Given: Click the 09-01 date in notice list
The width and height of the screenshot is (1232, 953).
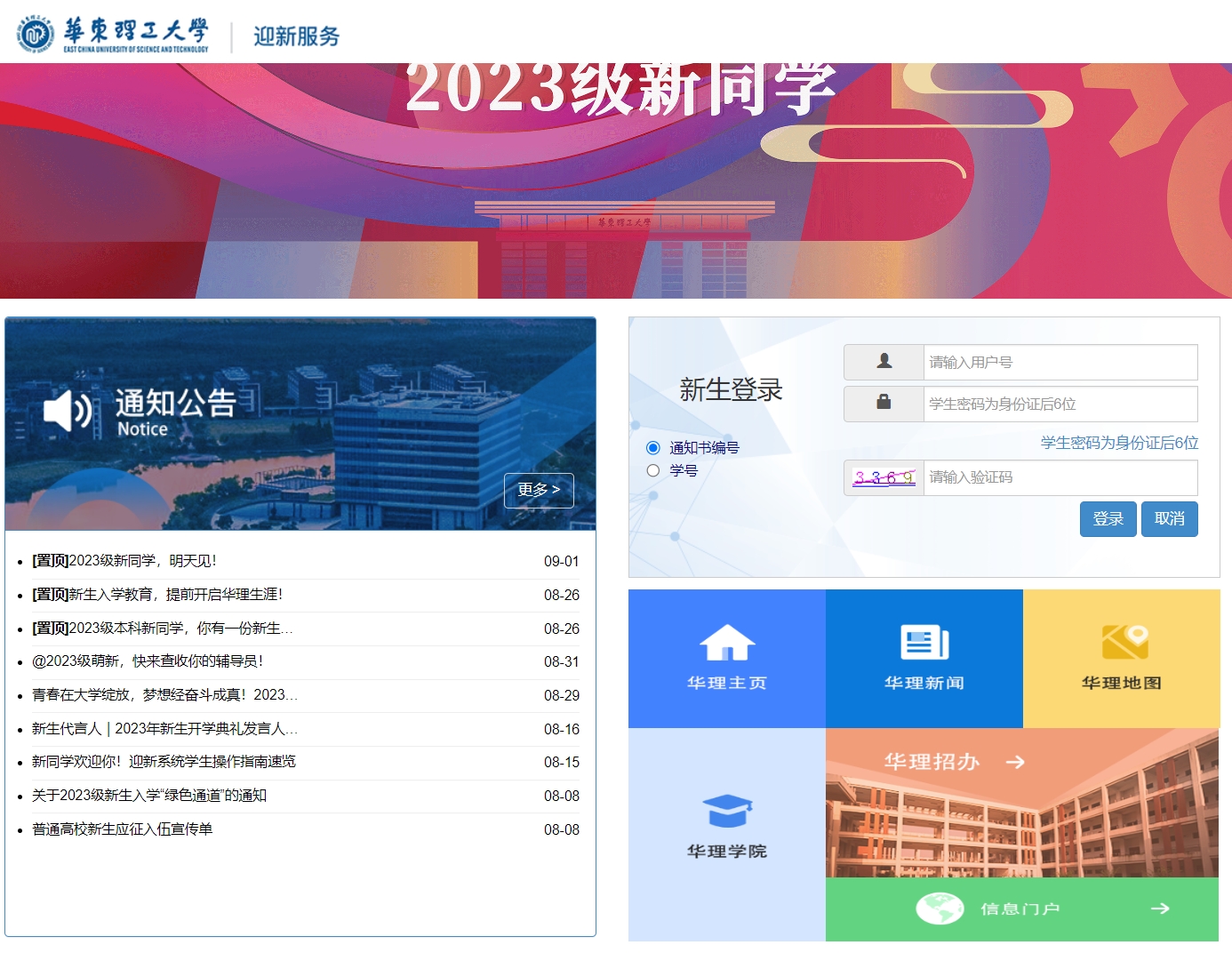Looking at the screenshot, I should point(562,562).
